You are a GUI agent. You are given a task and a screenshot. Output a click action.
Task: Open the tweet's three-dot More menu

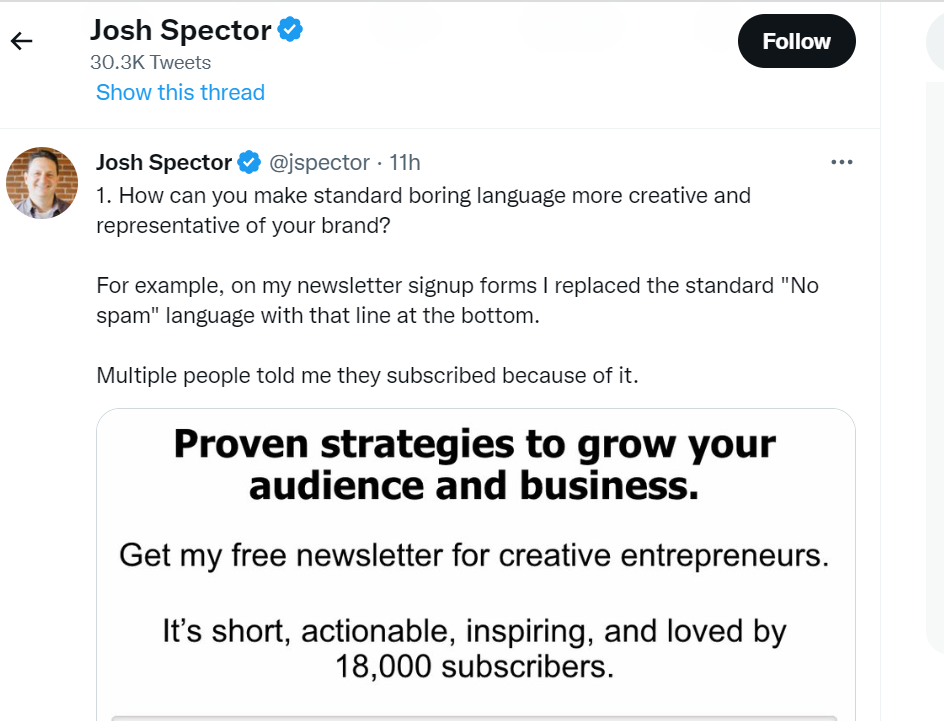coord(842,162)
